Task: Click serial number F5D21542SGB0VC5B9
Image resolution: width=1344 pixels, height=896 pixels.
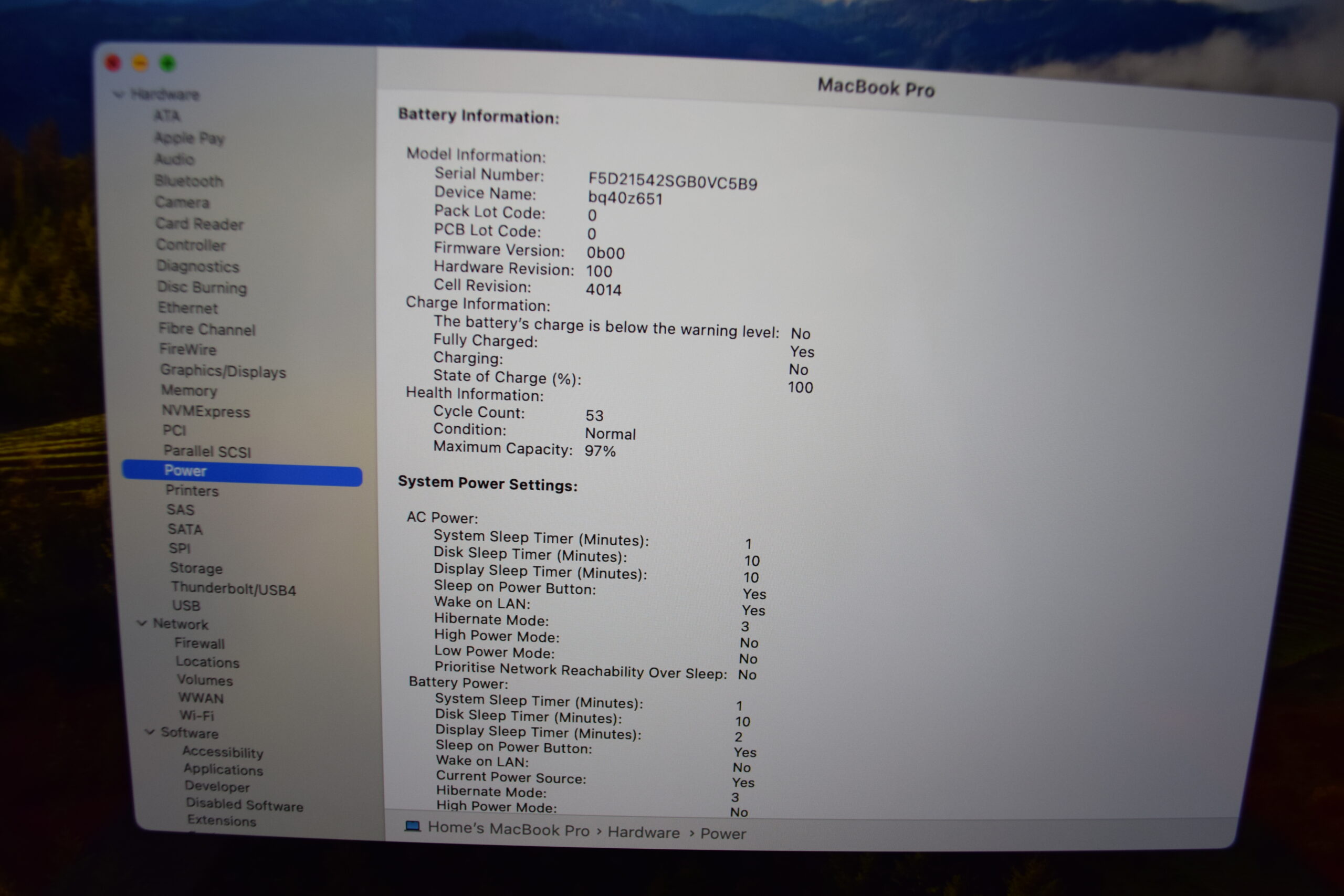Action: [673, 181]
